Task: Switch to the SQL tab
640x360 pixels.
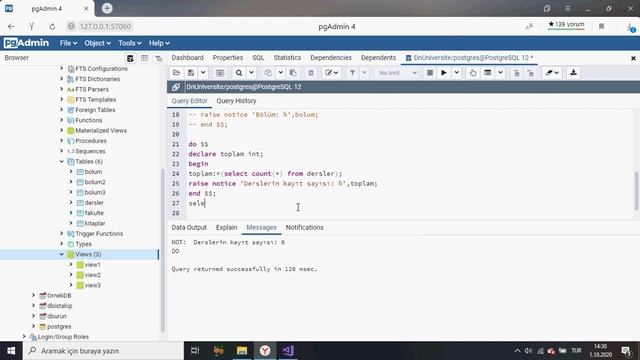Action: point(258,58)
